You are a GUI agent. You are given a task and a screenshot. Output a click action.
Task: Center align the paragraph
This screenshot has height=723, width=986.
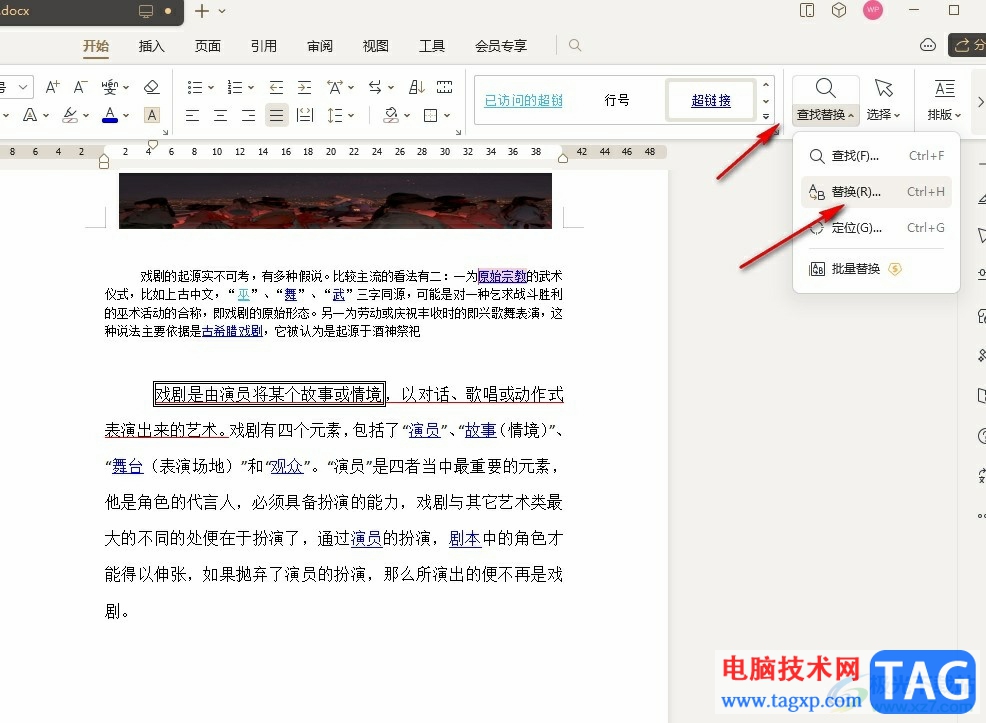221,116
